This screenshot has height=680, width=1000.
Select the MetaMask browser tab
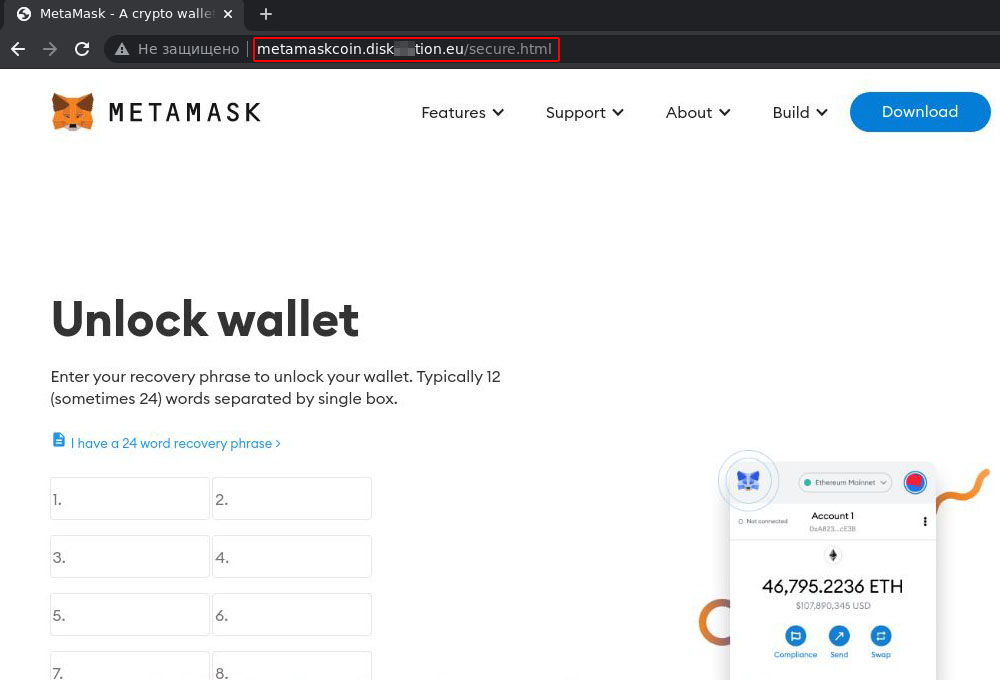pyautogui.click(x=124, y=14)
